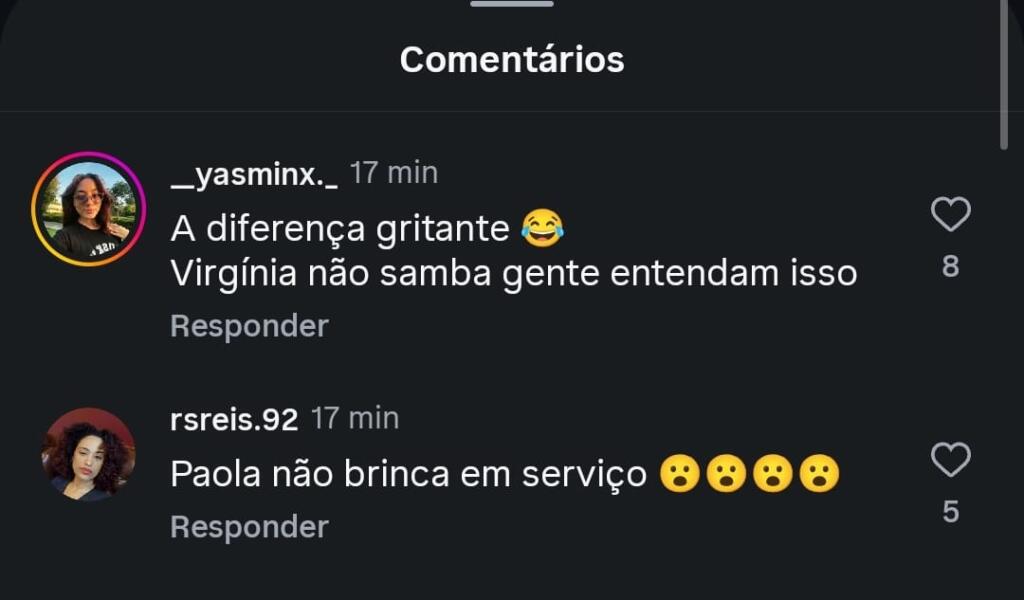Screen dimensions: 1024x600
Task: Click the Comentários heading
Action: 512,60
